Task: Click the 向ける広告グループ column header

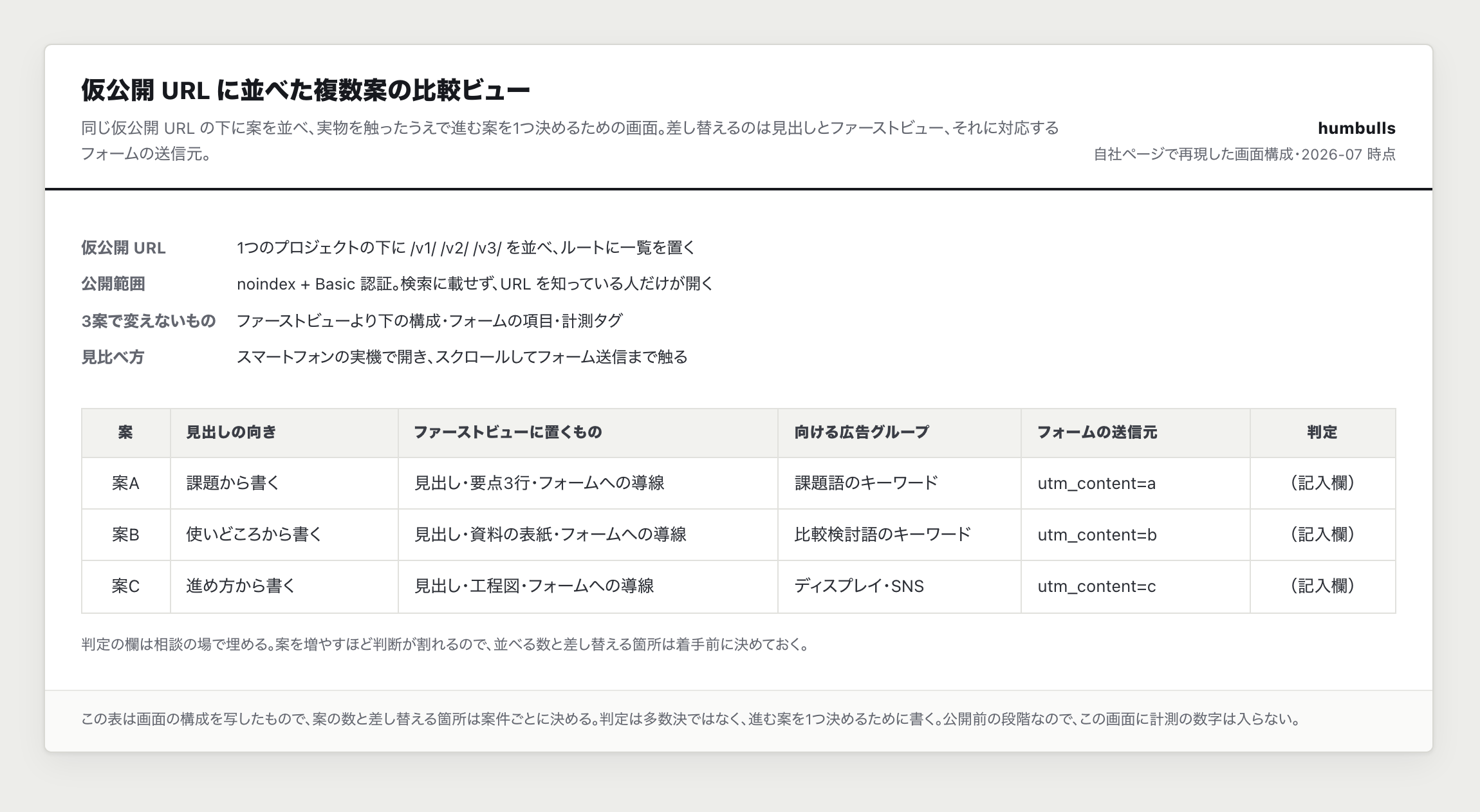Action: click(x=900, y=432)
